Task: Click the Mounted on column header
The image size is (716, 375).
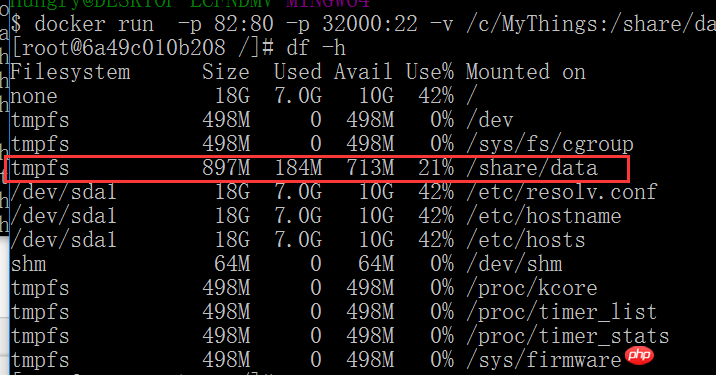Action: pyautogui.click(x=526, y=72)
